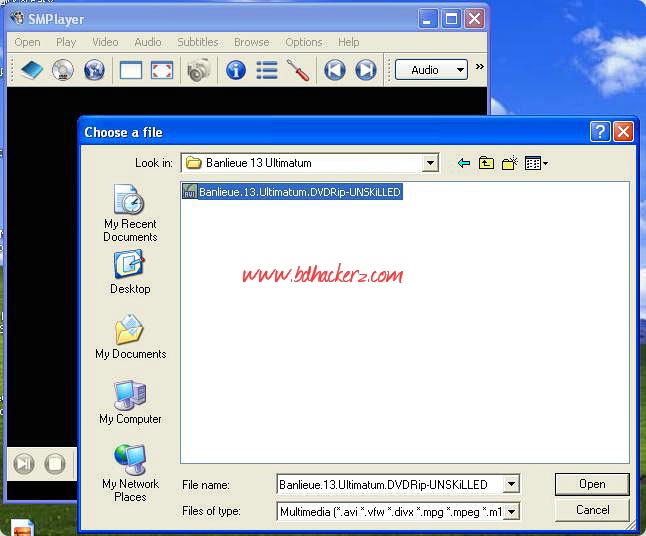
Task: Open the View menu icon in dialog
Action: (536, 163)
